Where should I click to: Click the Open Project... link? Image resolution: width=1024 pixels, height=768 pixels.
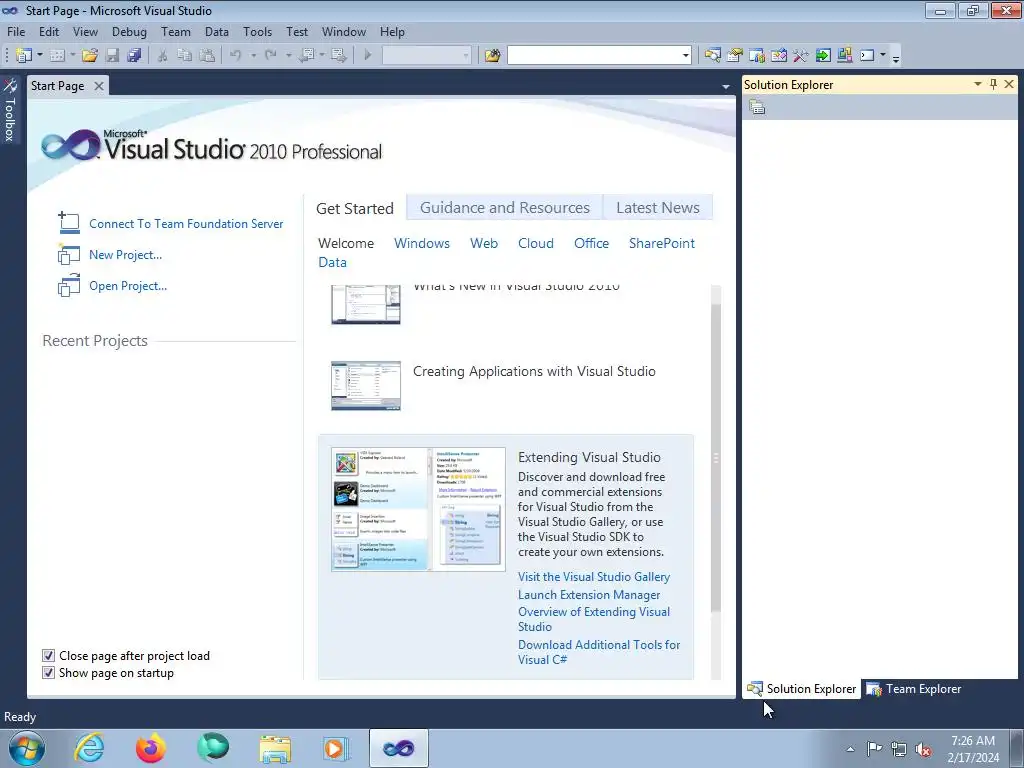(128, 286)
